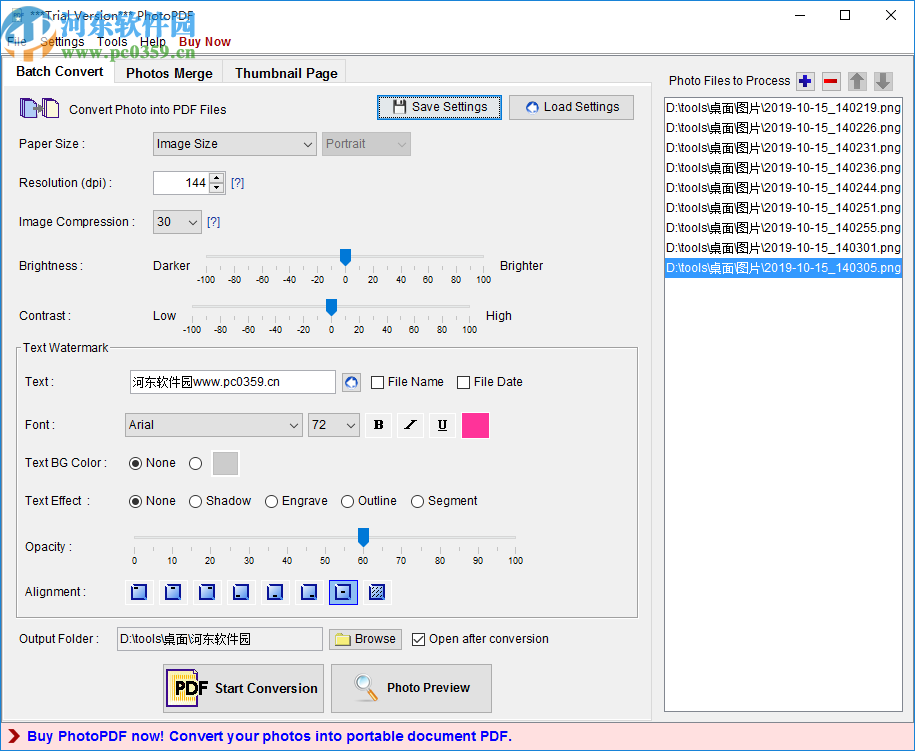The width and height of the screenshot is (915, 751).
Task: Enable the File Date watermark checkbox
Action: 463,382
